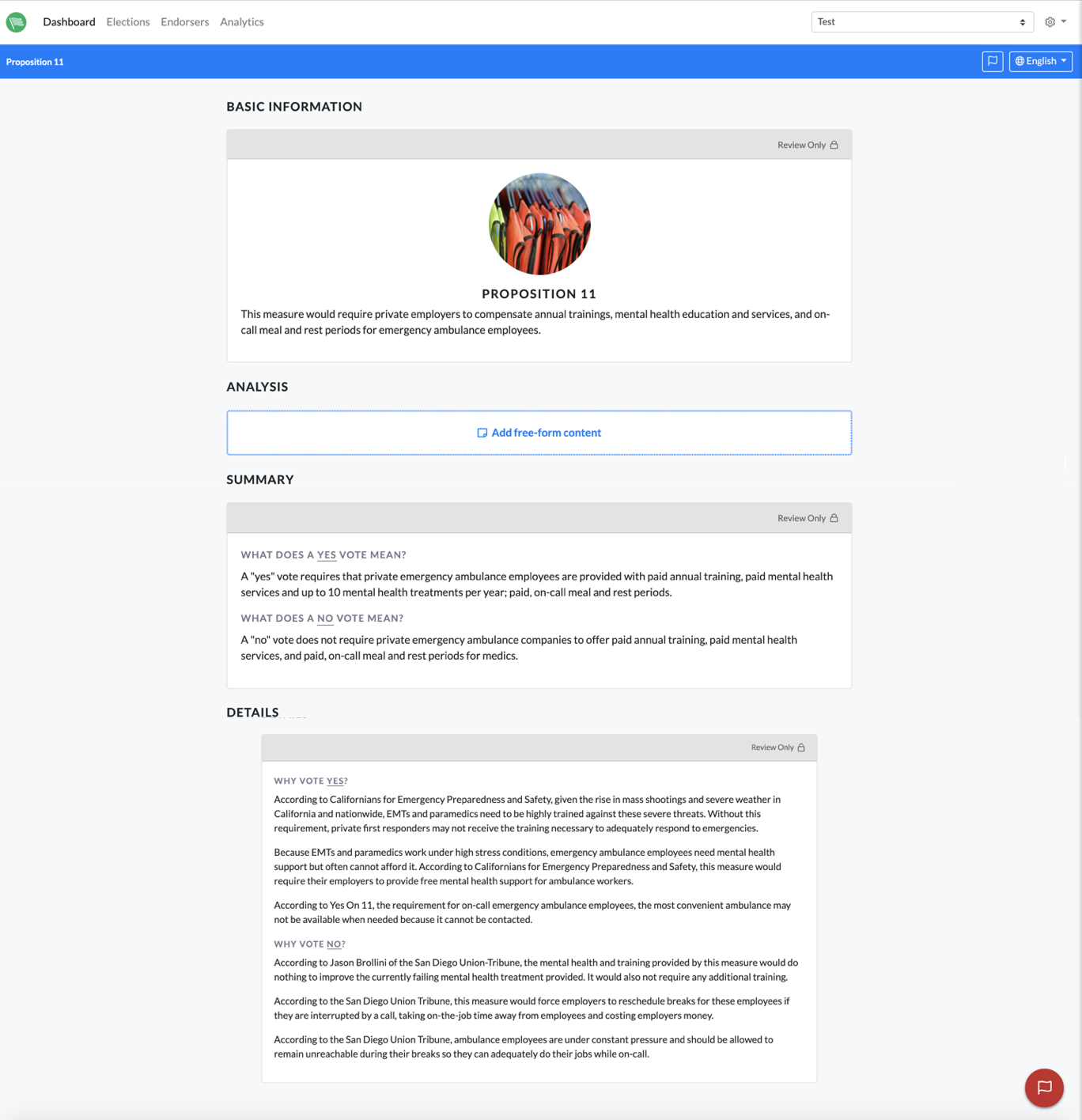Click the green app logo icon

16,22
